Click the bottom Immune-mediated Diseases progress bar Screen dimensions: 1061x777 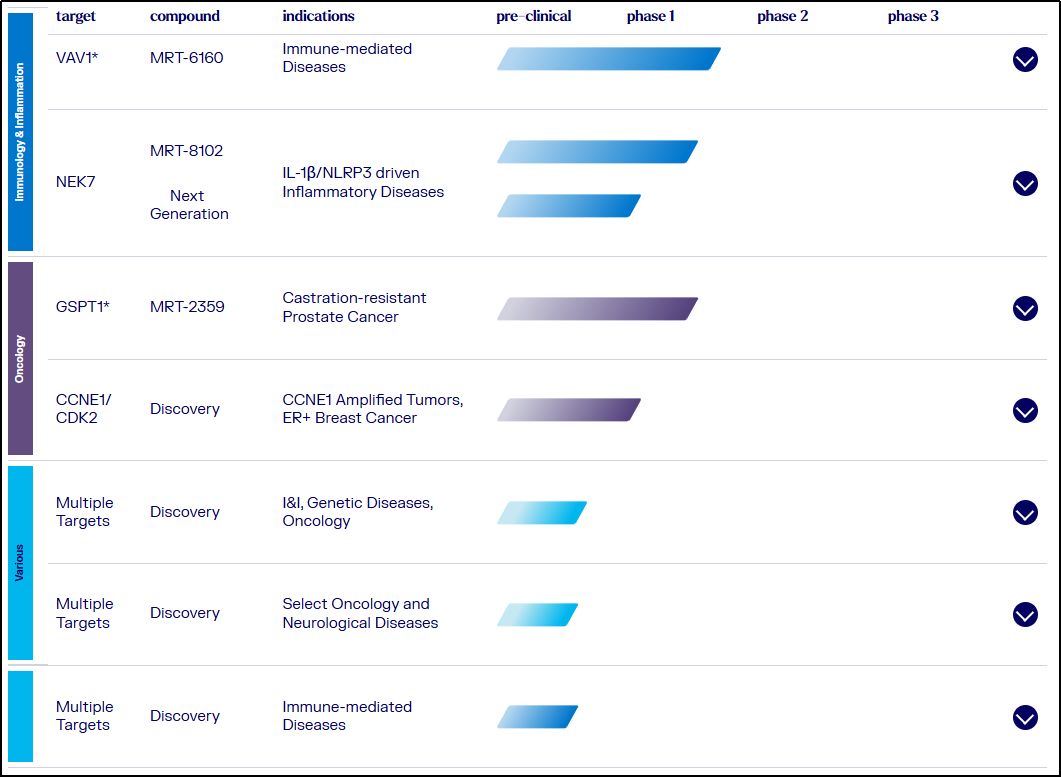(x=537, y=717)
